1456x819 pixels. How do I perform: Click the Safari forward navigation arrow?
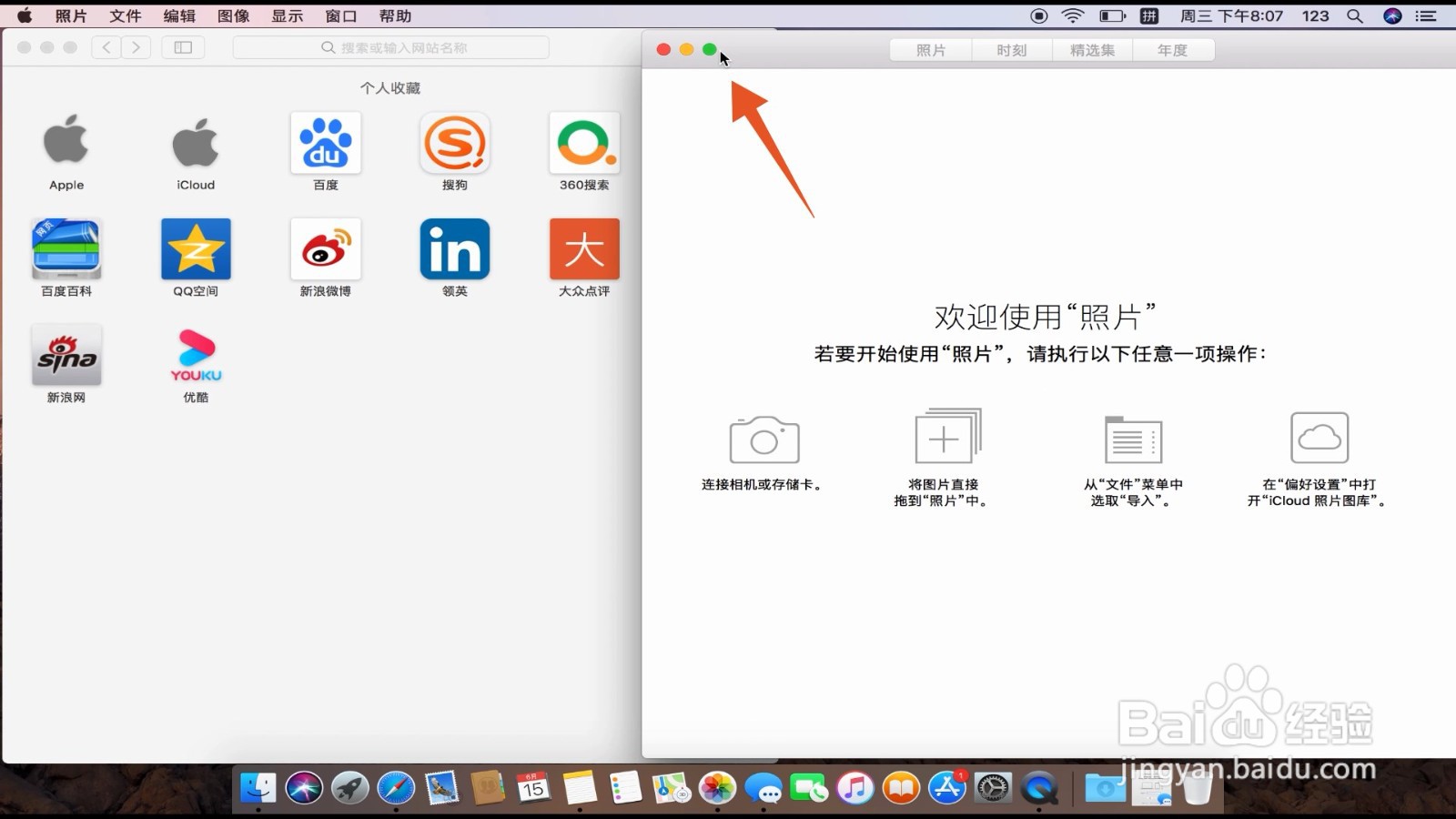click(x=136, y=47)
